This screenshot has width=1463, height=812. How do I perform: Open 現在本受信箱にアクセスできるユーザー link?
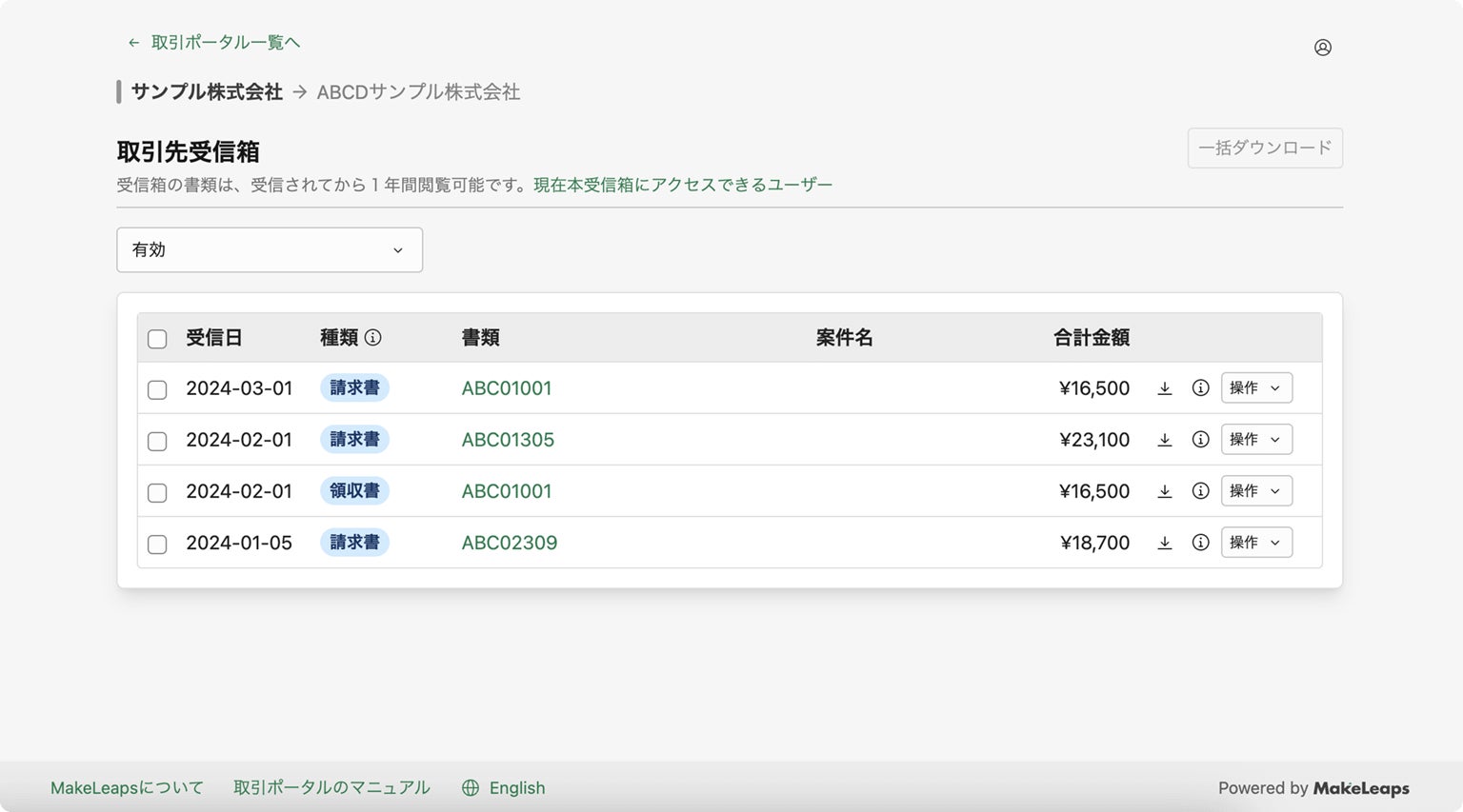[x=682, y=185]
